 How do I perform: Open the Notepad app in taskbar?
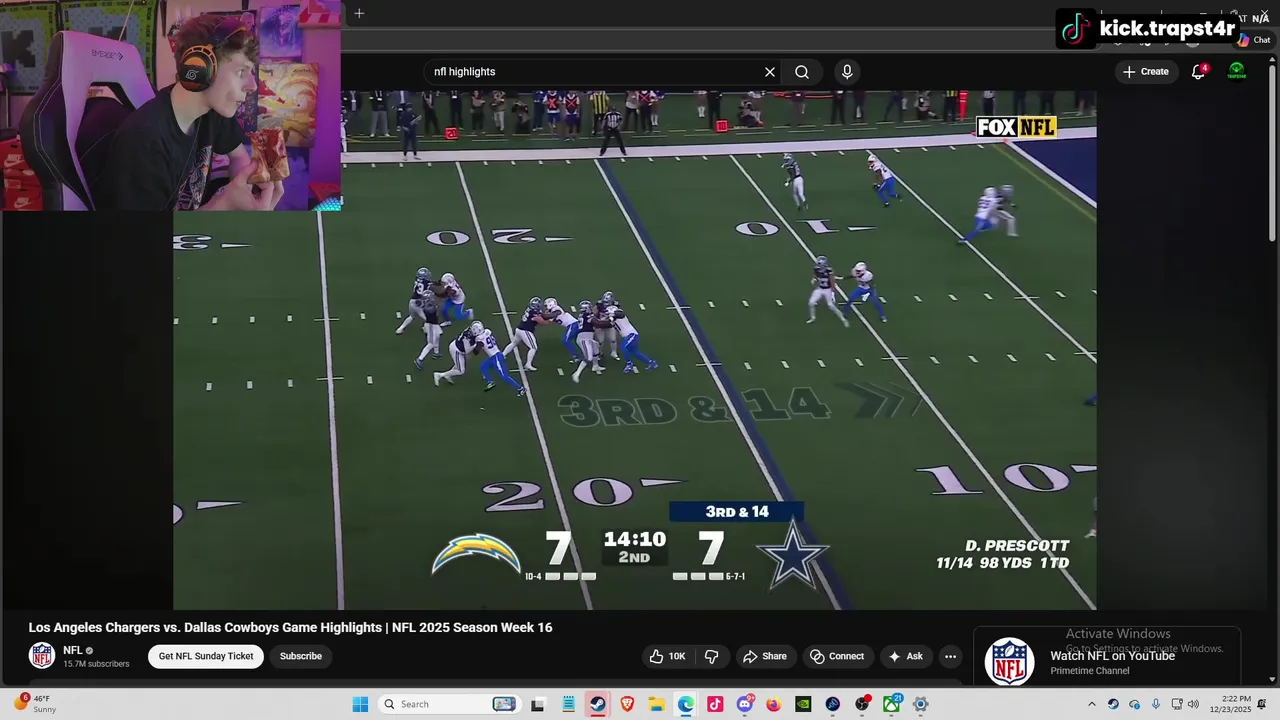tap(568, 704)
